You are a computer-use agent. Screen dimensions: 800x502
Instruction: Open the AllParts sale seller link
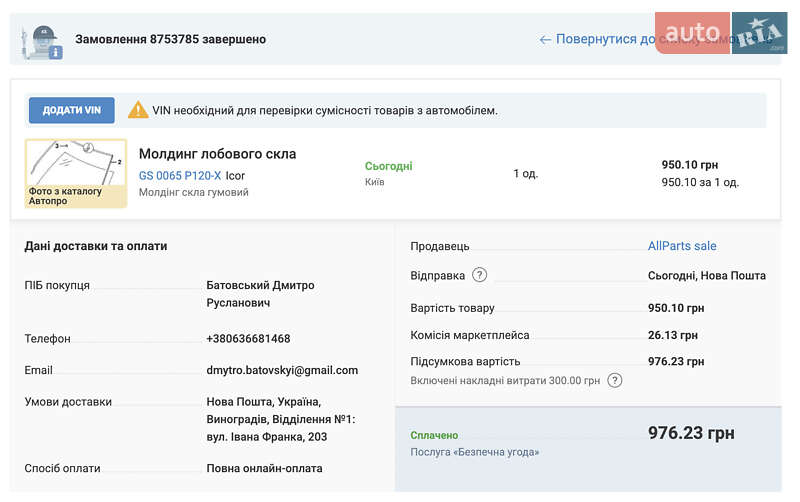pos(682,246)
